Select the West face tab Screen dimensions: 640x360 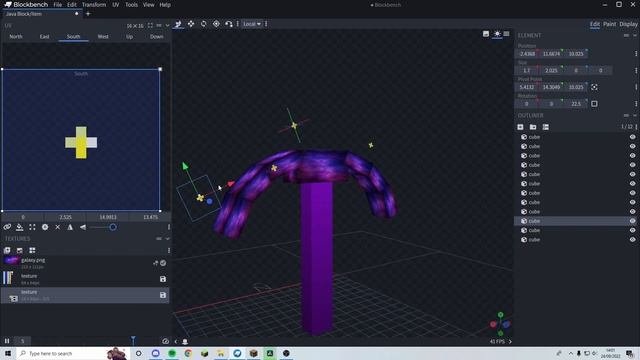tap(103, 37)
